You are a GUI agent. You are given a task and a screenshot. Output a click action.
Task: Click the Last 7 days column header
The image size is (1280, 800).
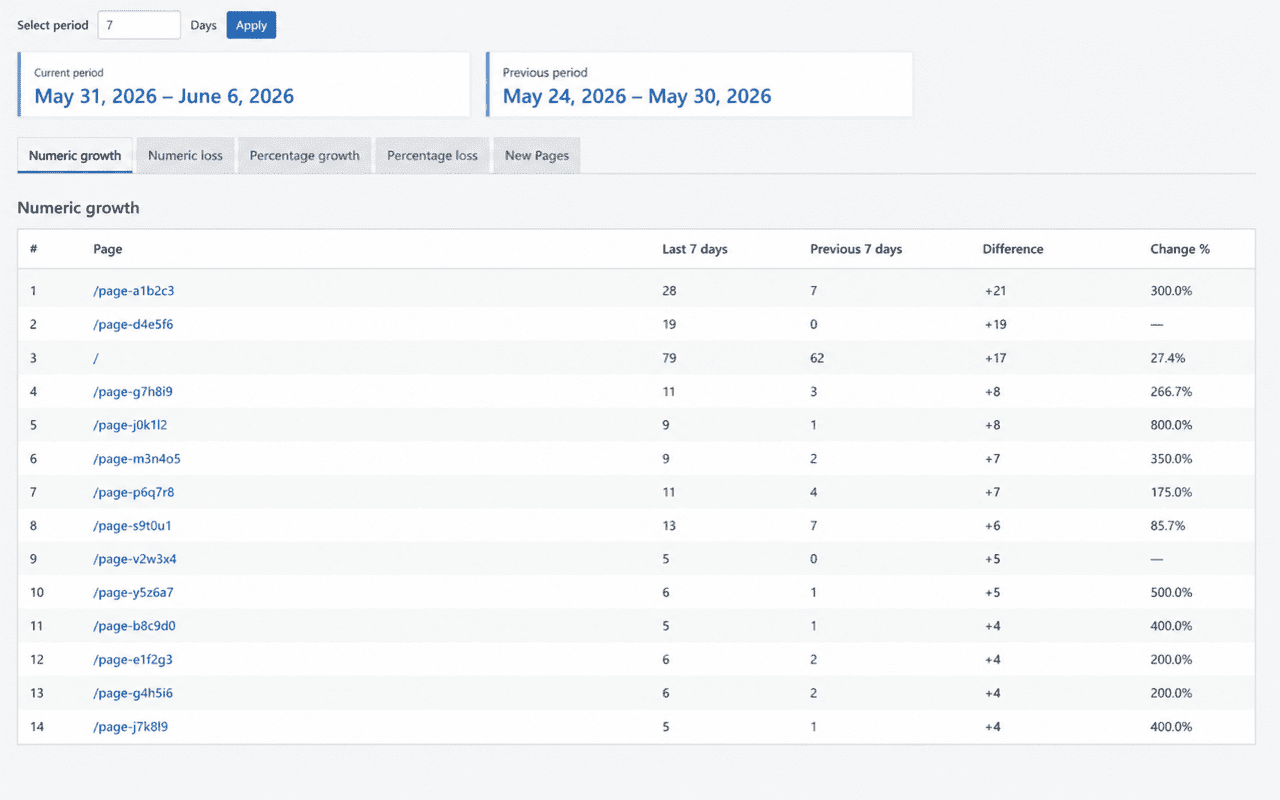(695, 249)
